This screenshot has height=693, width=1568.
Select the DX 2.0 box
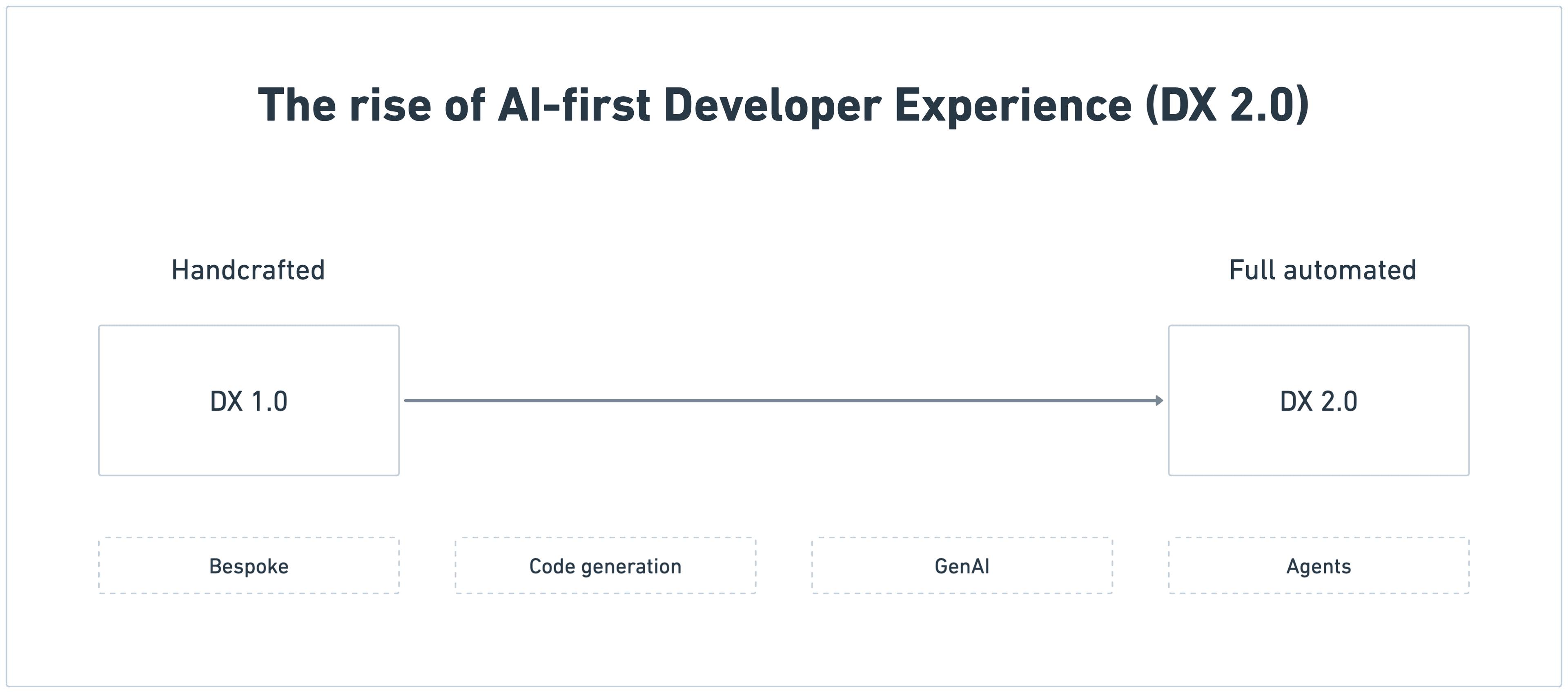point(1319,400)
